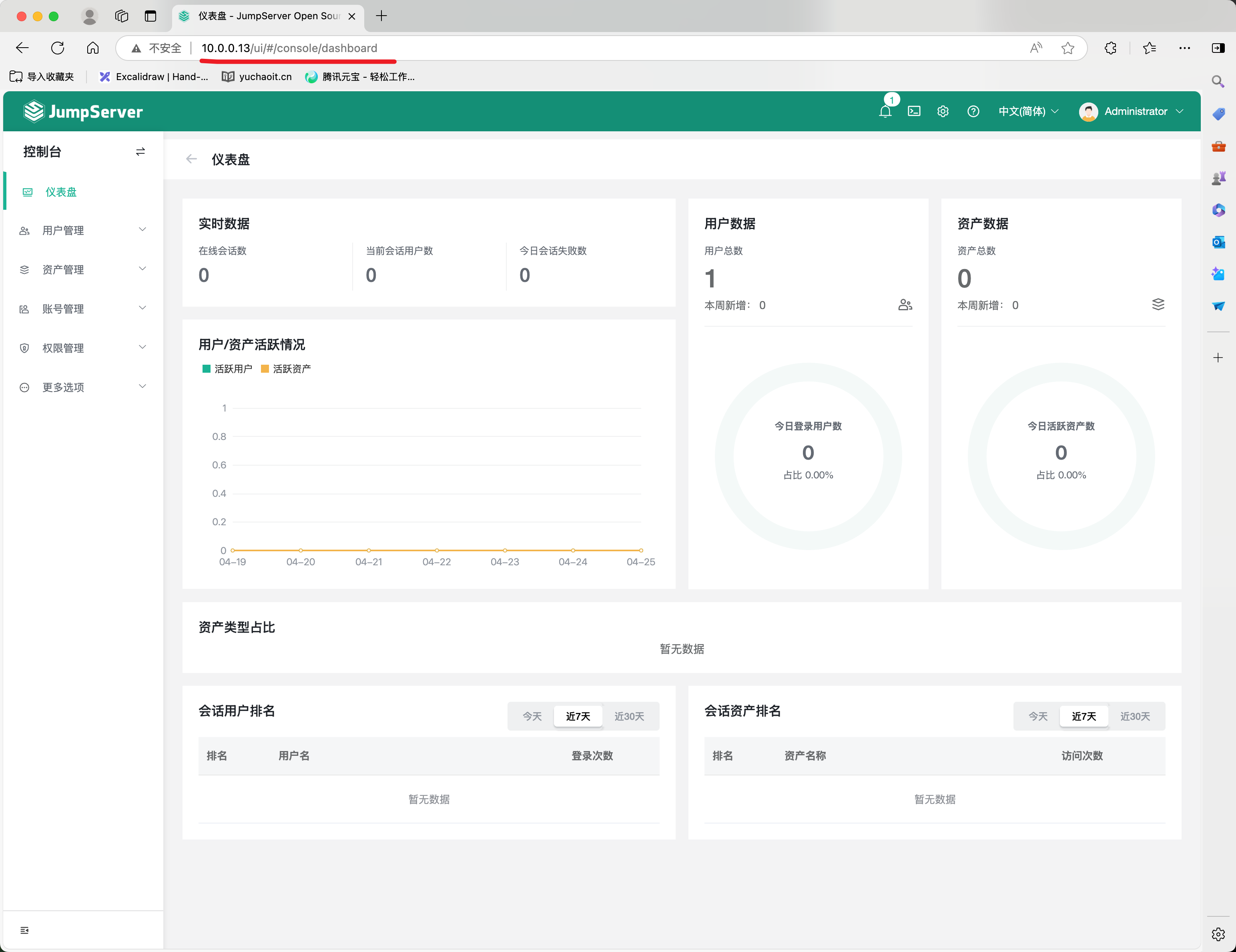The image size is (1236, 952).
Task: Select 今天 in 会话用户排名 range
Action: 532,716
